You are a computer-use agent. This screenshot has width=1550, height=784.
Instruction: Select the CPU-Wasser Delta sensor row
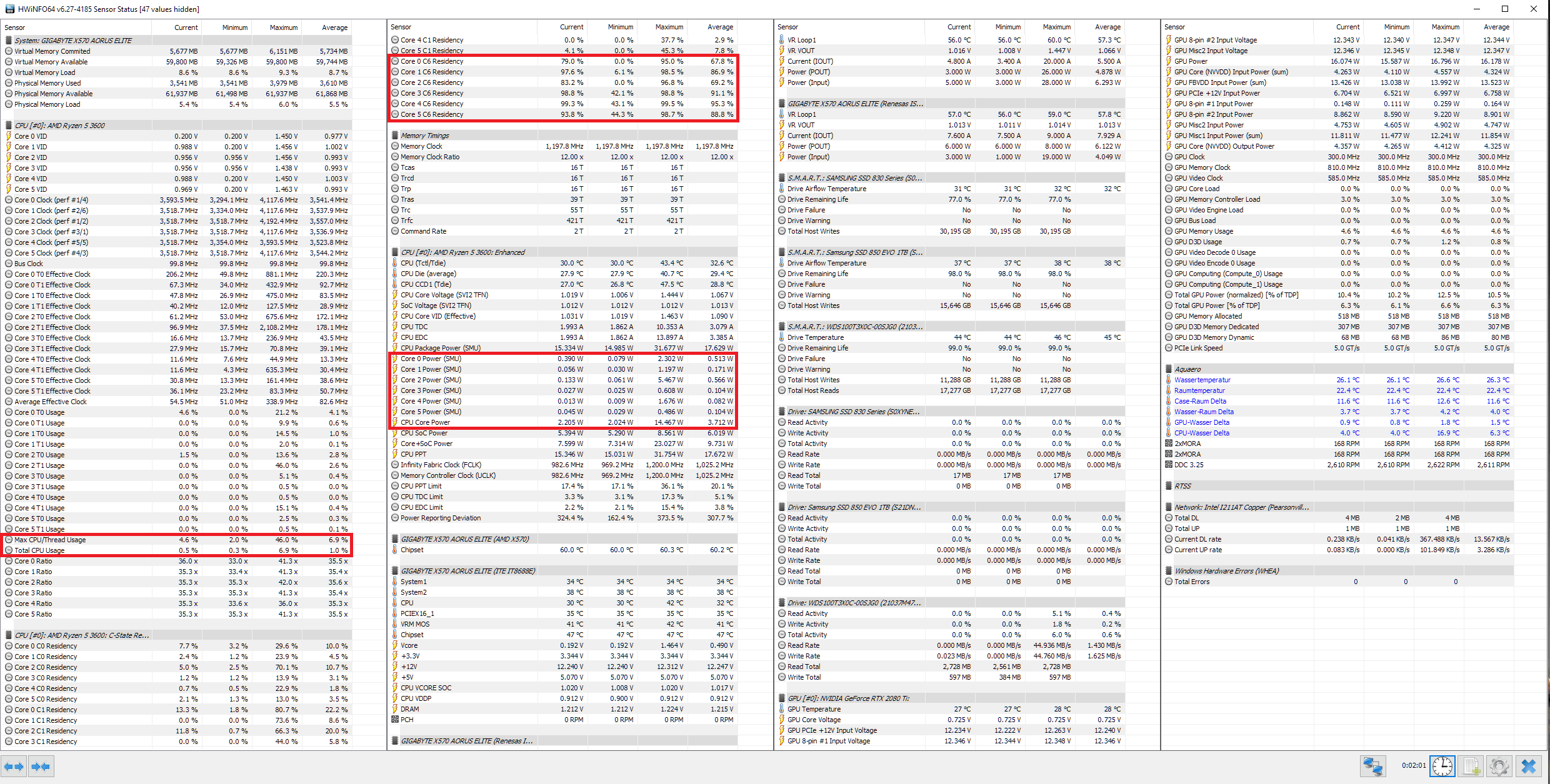point(1338,433)
